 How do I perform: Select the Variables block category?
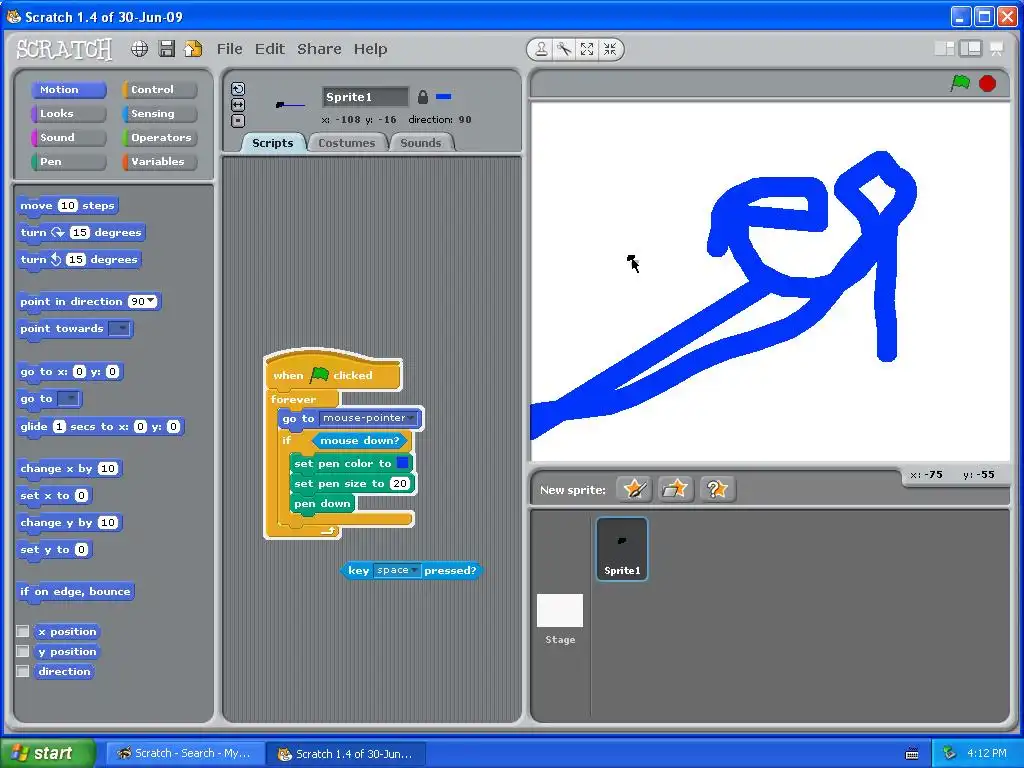[159, 161]
